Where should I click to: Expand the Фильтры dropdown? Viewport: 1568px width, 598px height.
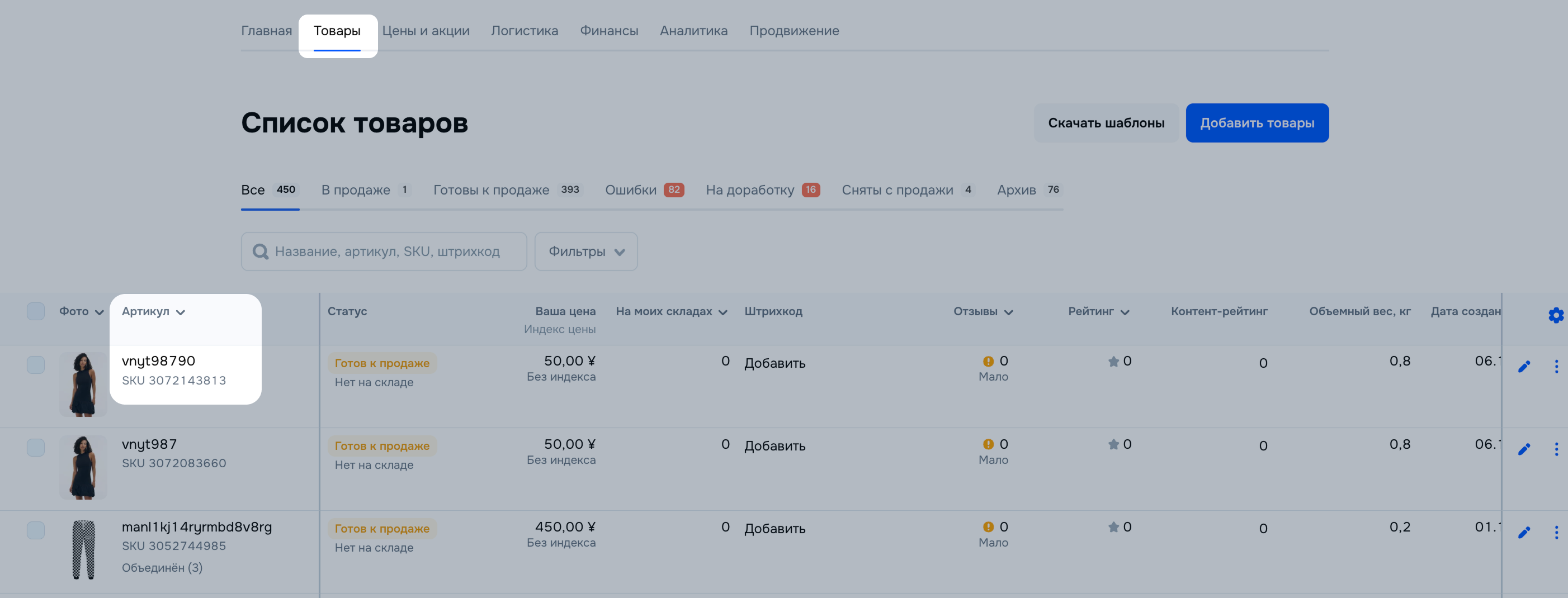[585, 252]
